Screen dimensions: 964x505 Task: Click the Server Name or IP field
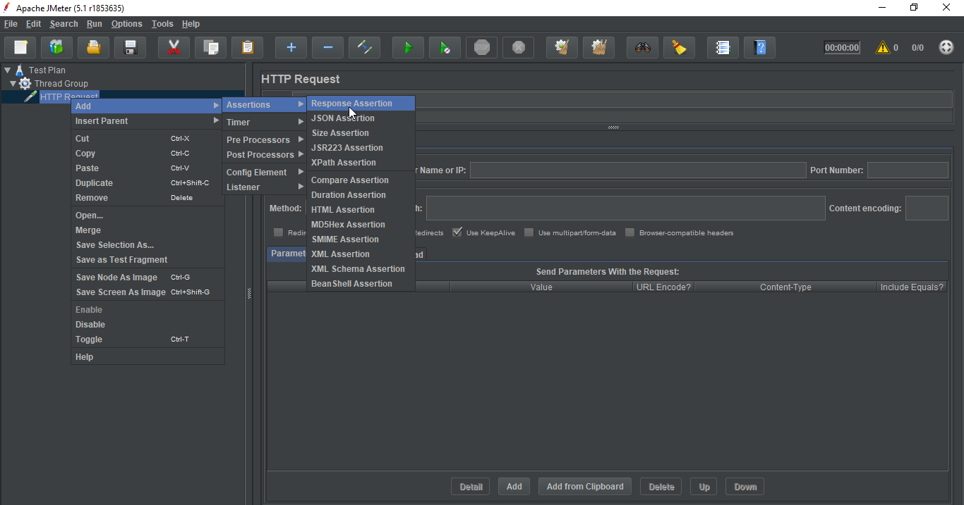638,170
